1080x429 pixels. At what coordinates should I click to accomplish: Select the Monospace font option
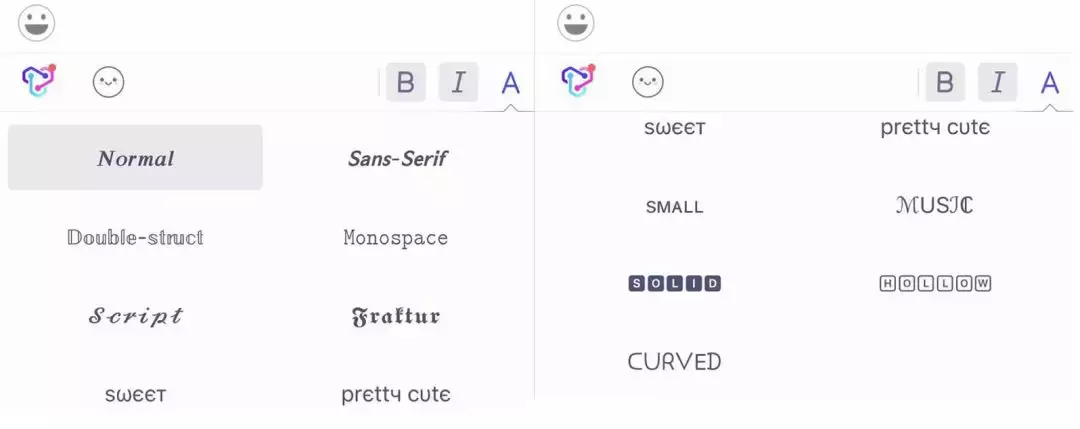coord(395,238)
